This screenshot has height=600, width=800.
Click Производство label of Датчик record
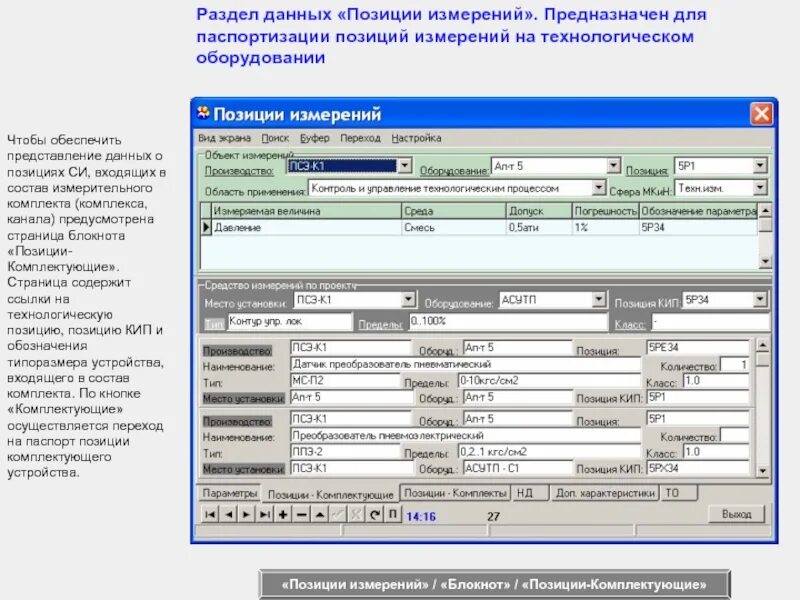pyautogui.click(x=237, y=351)
